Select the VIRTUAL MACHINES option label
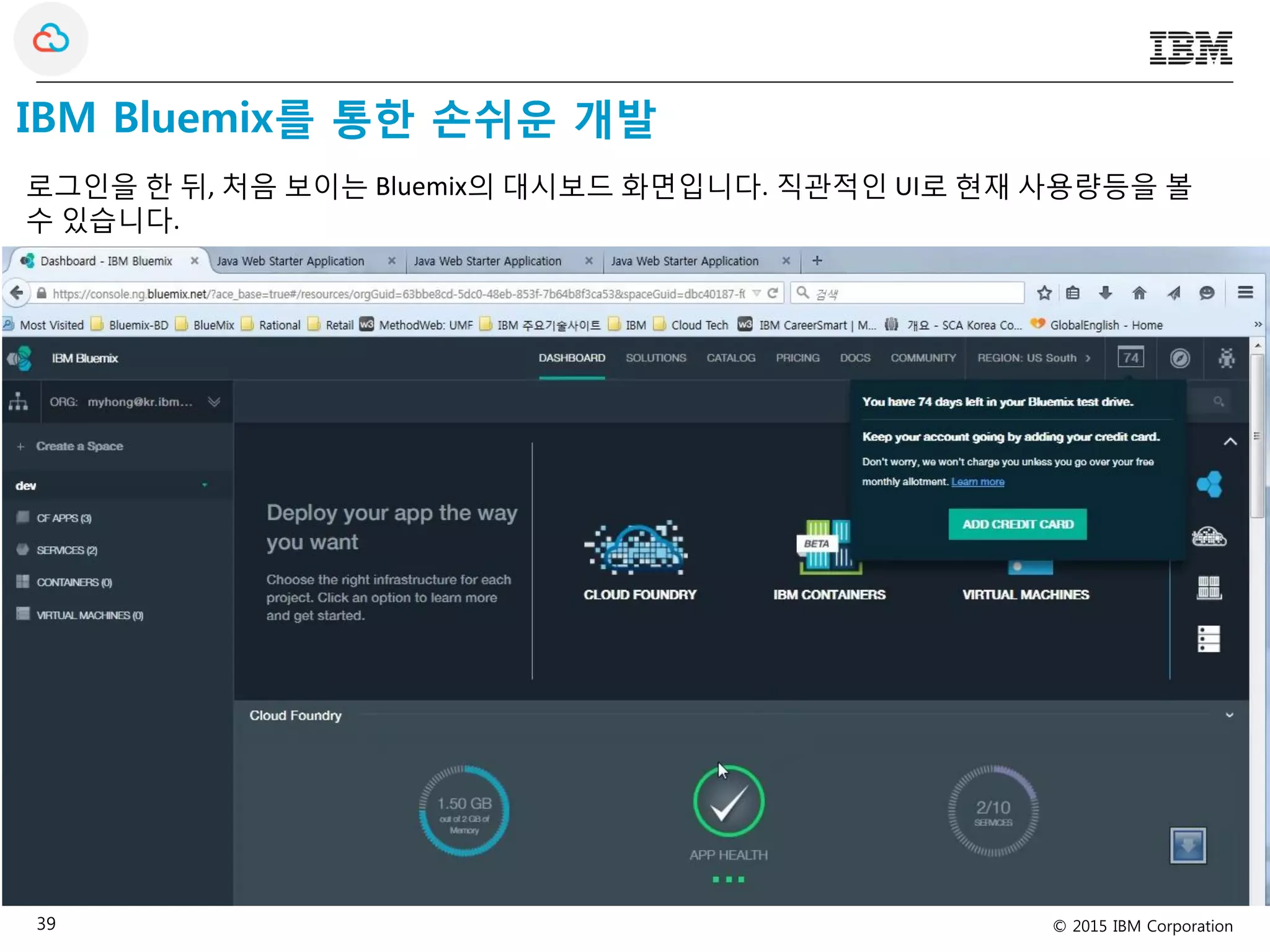The height and width of the screenshot is (952, 1270). pyautogui.click(x=1025, y=594)
